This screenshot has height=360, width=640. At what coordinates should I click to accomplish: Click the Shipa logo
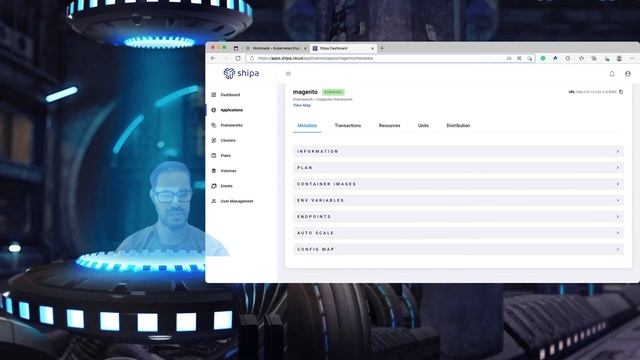tap(241, 73)
